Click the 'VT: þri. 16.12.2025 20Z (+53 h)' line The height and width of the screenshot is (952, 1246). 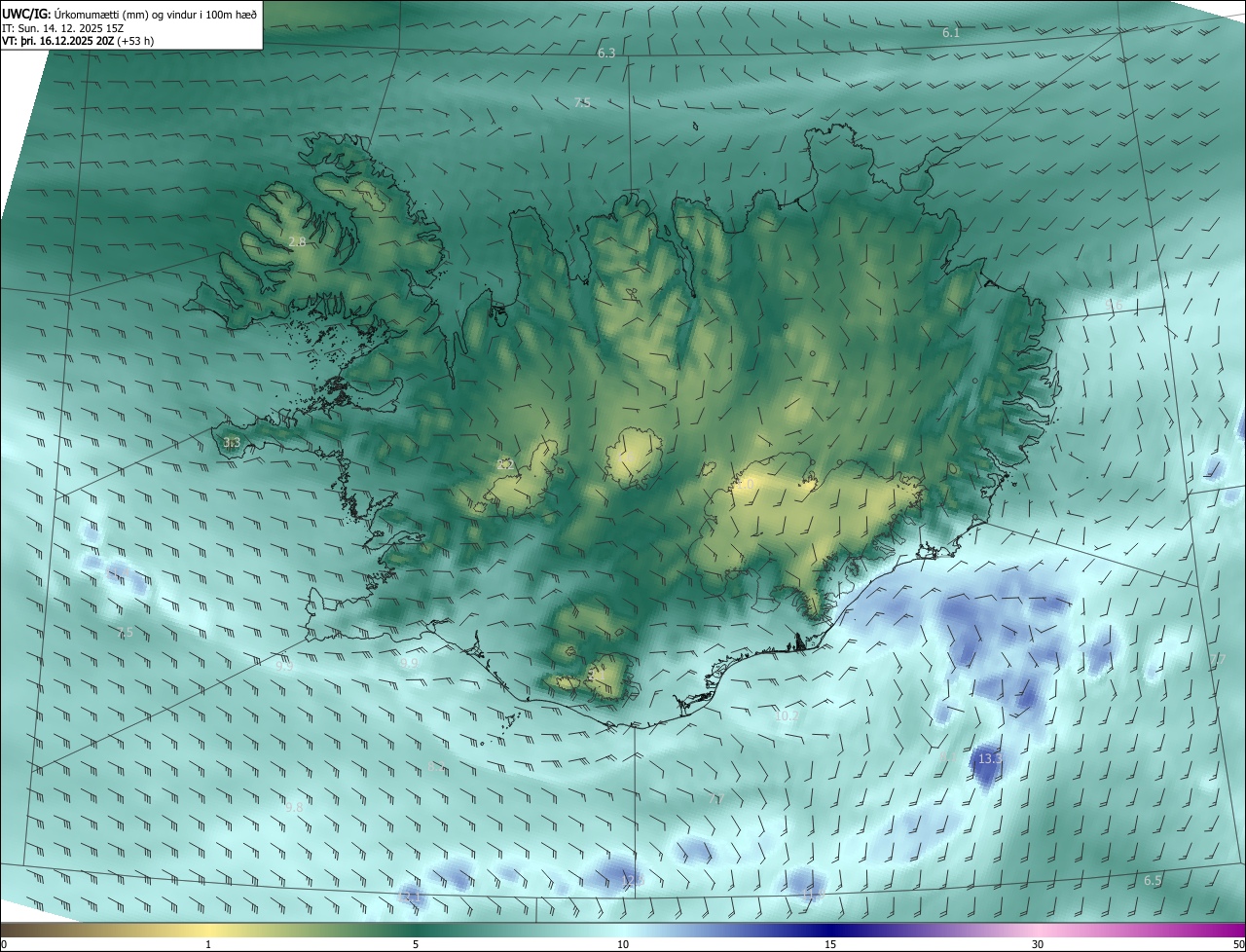78,41
